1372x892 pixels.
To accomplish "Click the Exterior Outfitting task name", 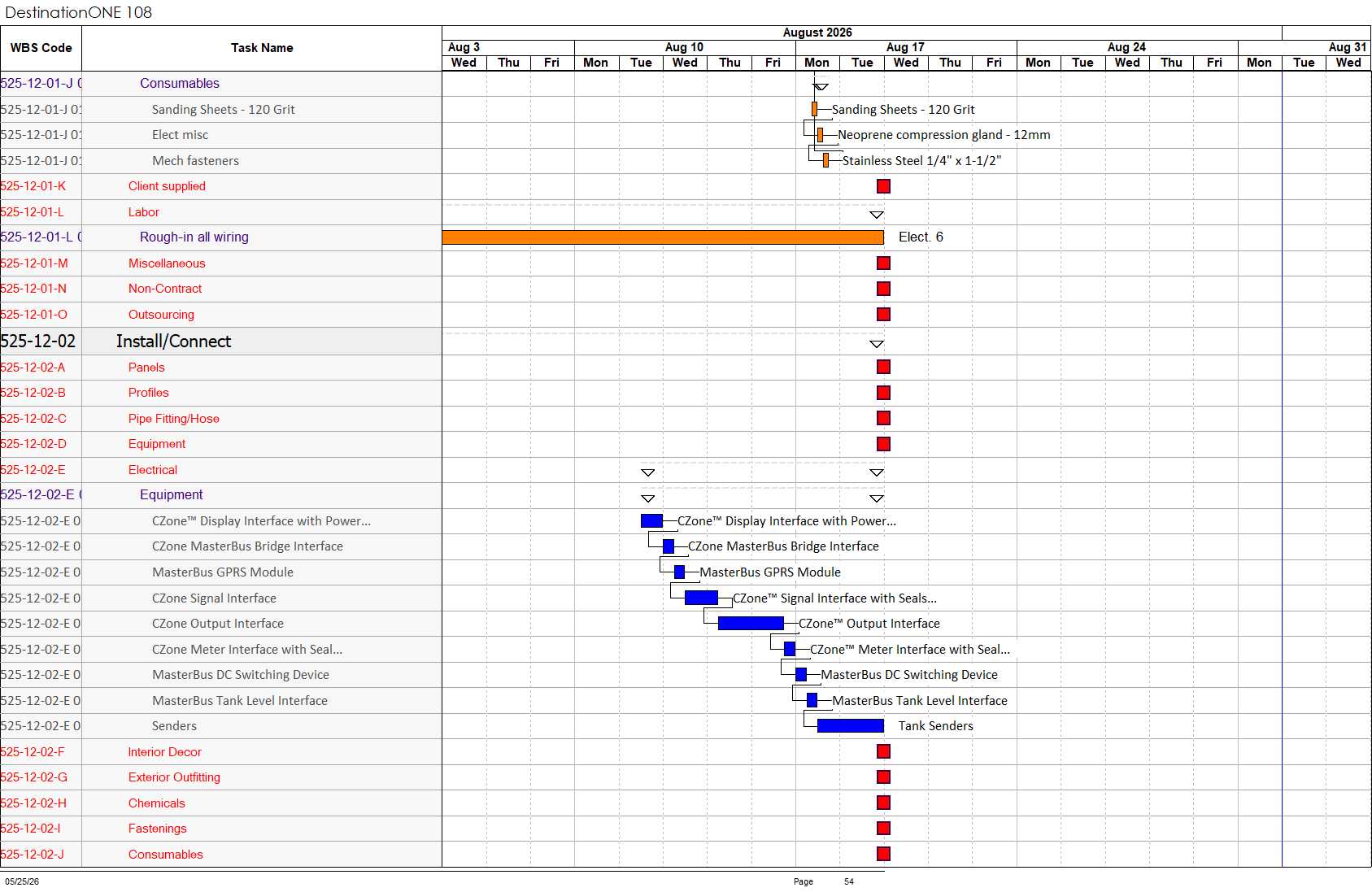I will pyautogui.click(x=174, y=777).
